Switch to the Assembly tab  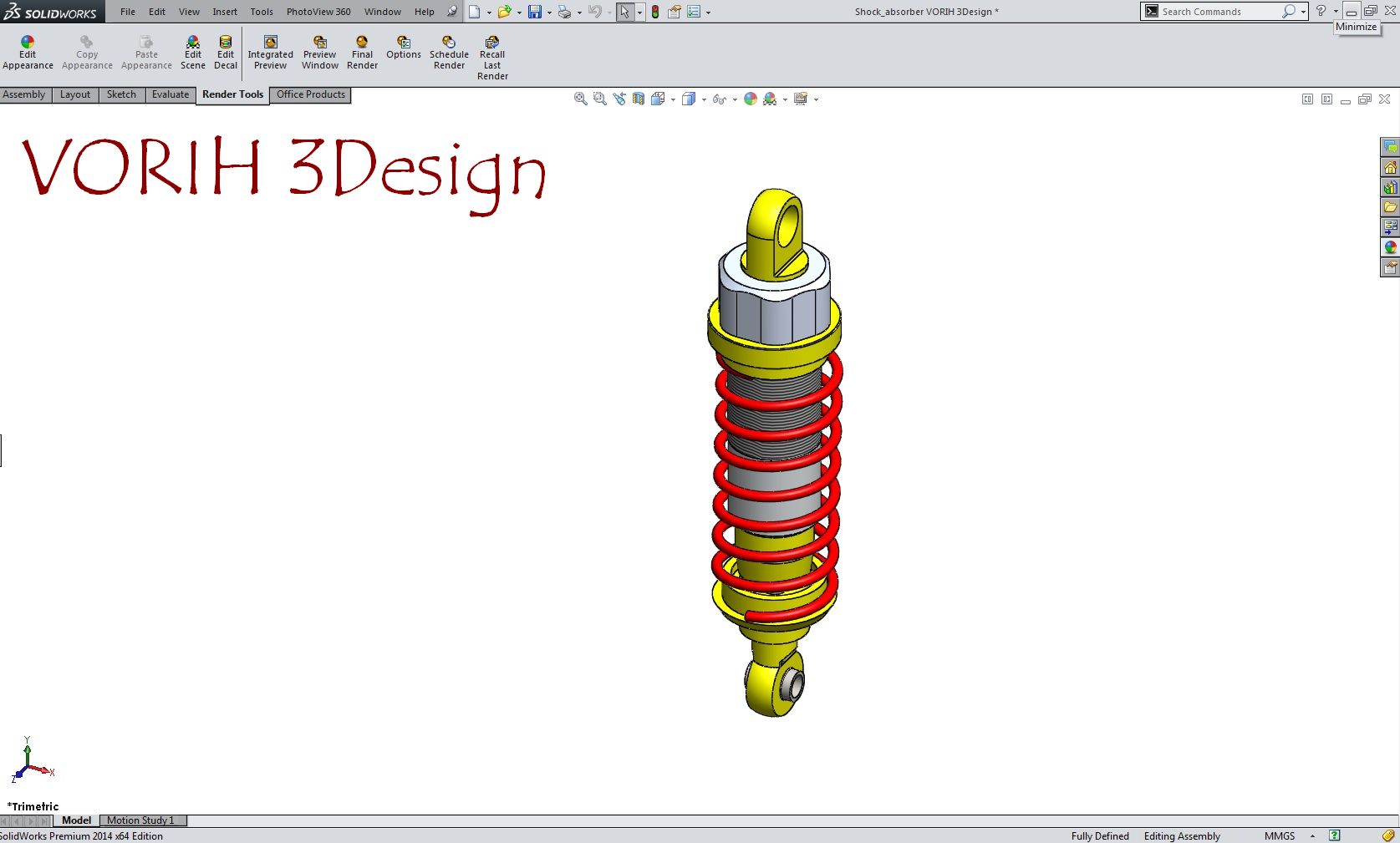click(24, 94)
